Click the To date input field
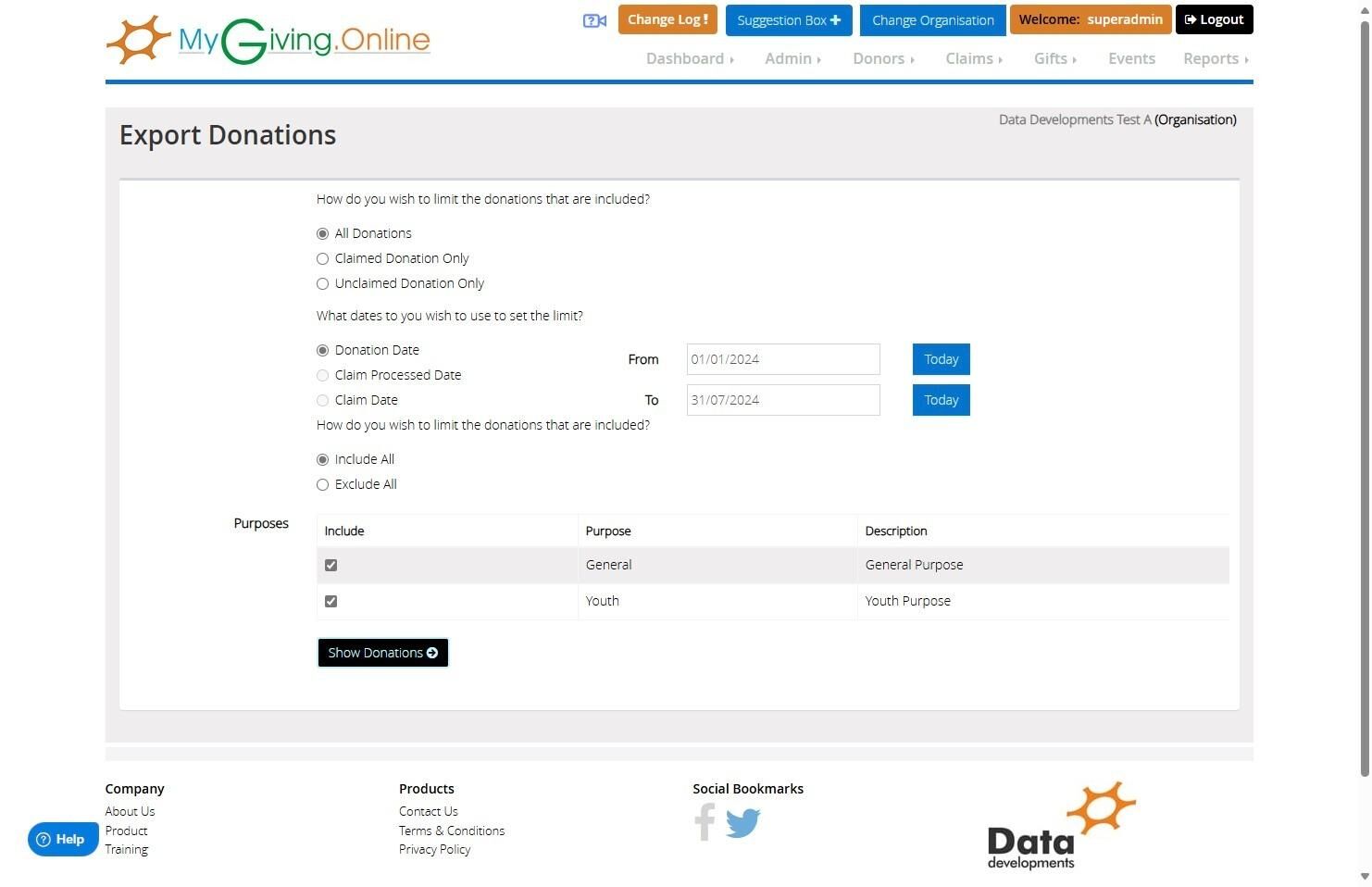The width and height of the screenshot is (1372, 887). click(x=783, y=400)
